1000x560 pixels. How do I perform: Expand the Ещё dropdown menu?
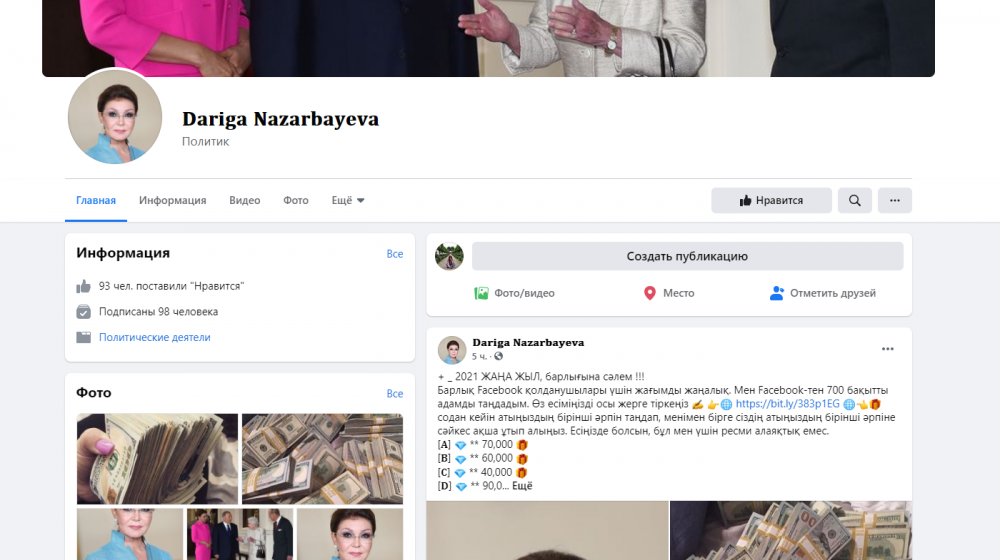[x=348, y=201]
